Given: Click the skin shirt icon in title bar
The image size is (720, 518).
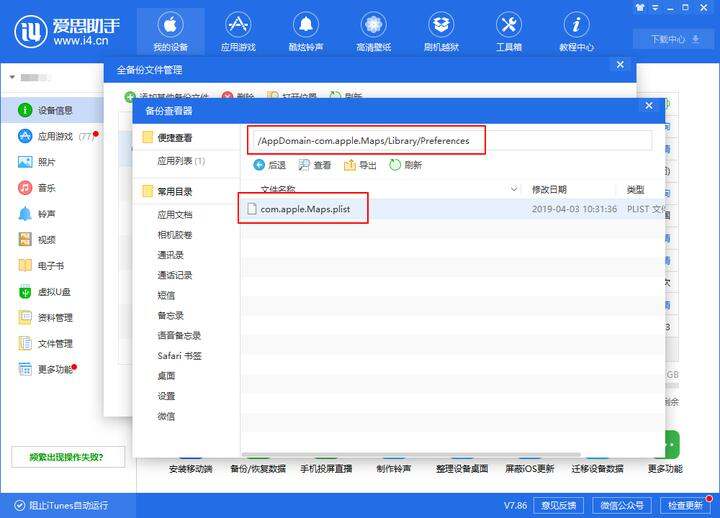Looking at the screenshot, I should tap(640, 7).
